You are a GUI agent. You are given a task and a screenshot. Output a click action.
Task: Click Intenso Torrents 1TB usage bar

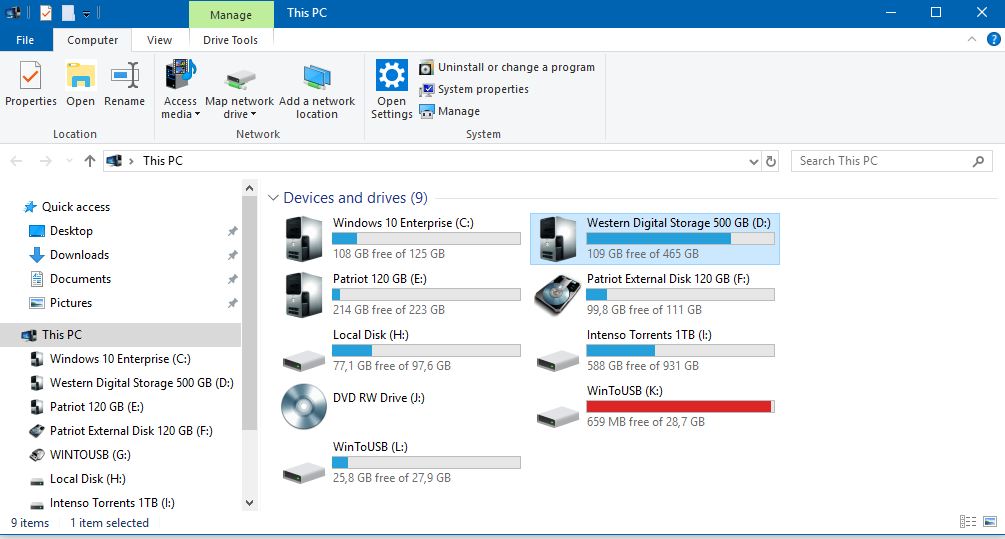(680, 351)
